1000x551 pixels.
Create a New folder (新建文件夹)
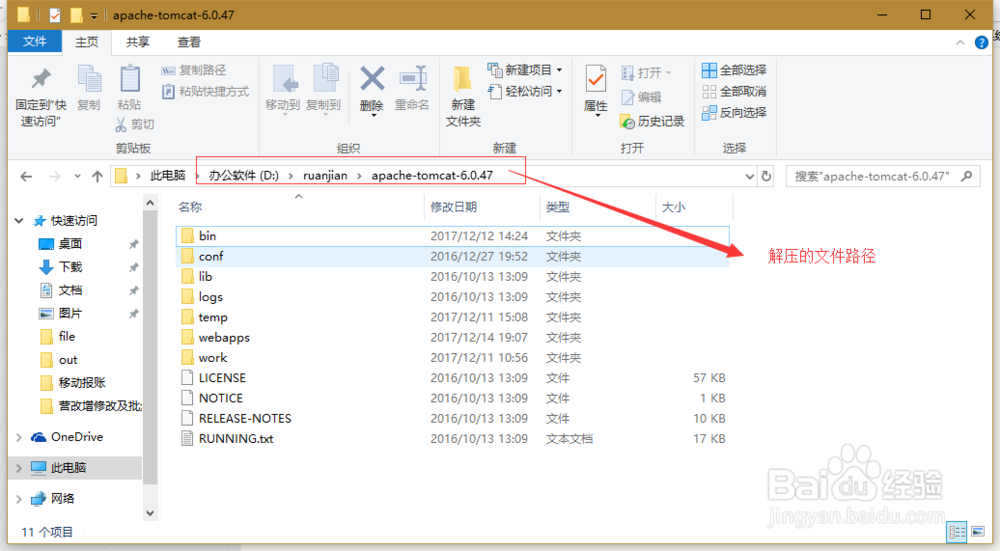462,96
